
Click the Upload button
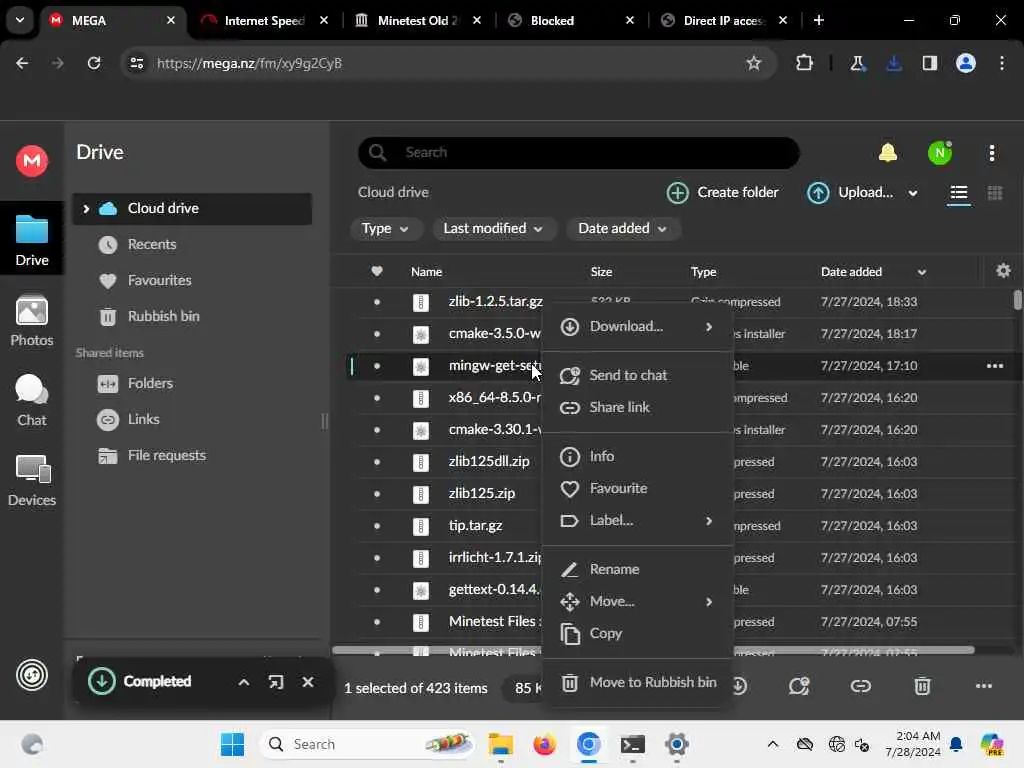tap(850, 193)
